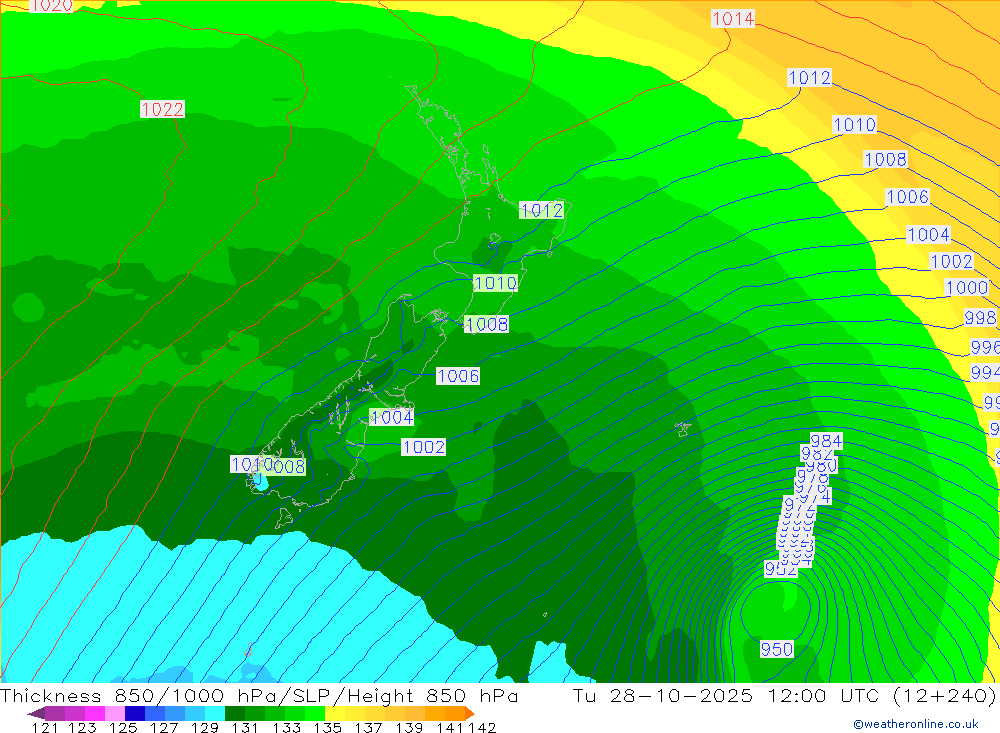Click the 1004 label beside South Island

click(392, 417)
